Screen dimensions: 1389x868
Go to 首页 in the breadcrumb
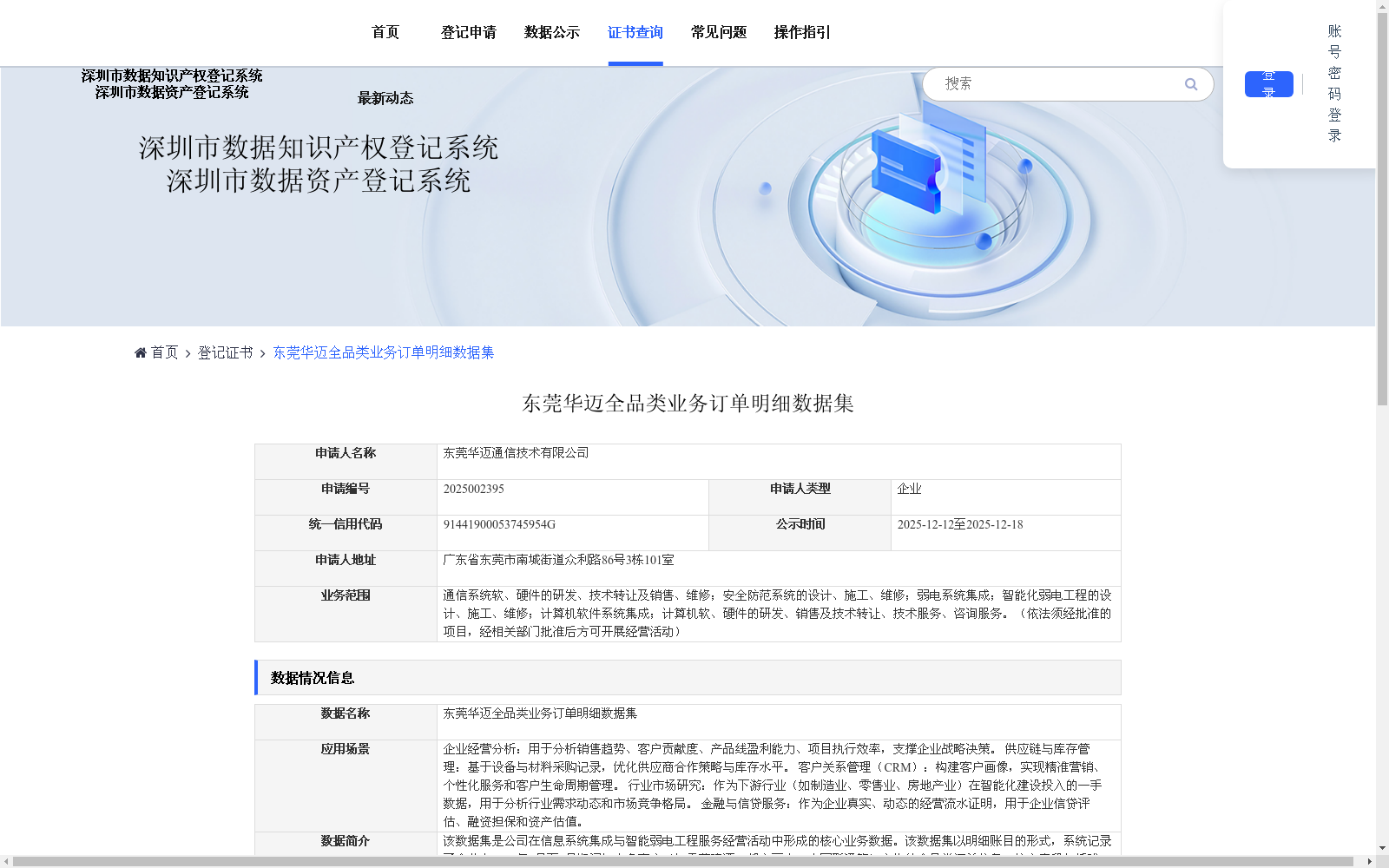pyautogui.click(x=164, y=352)
